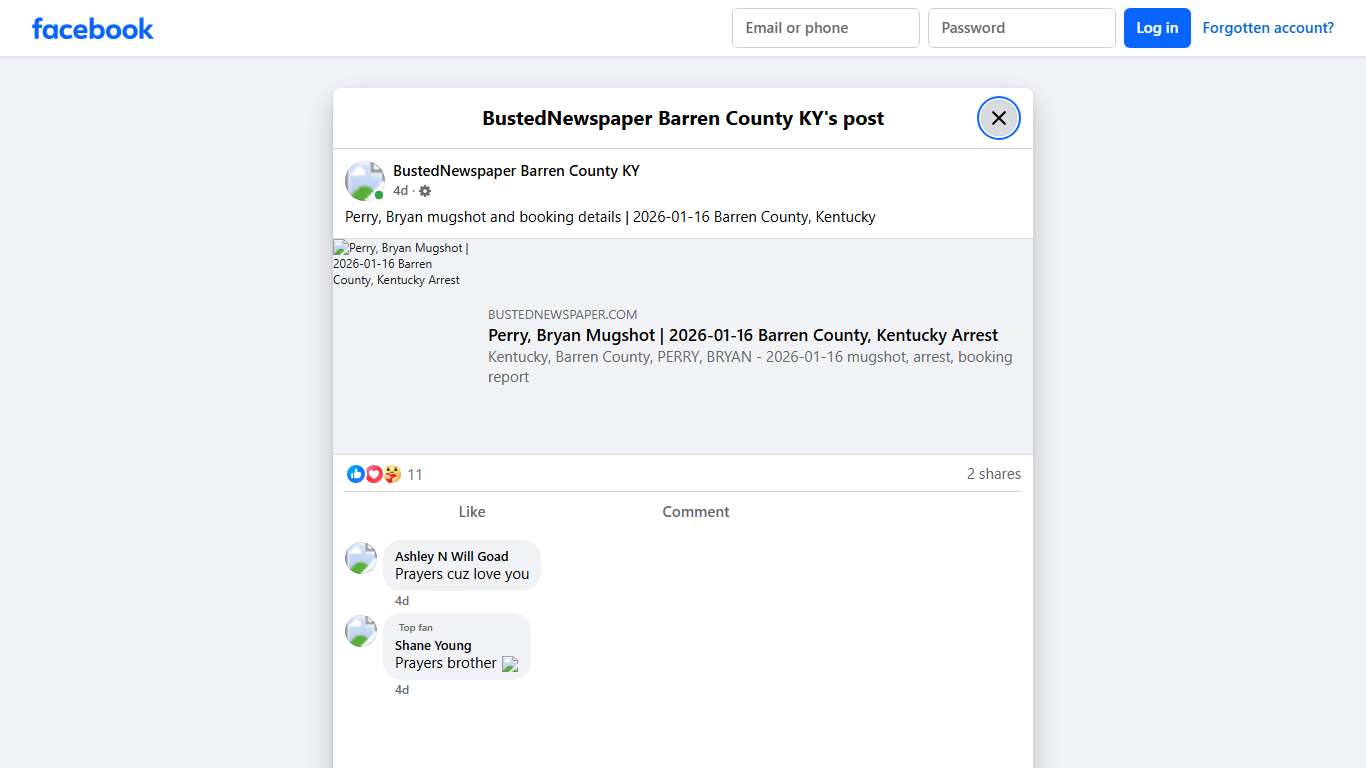This screenshot has width=1366, height=768.
Task: Click the Facebook logo
Action: click(x=93, y=28)
